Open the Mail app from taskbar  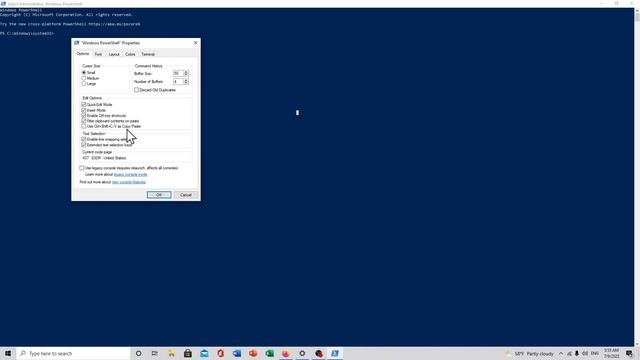pyautogui.click(x=204, y=353)
